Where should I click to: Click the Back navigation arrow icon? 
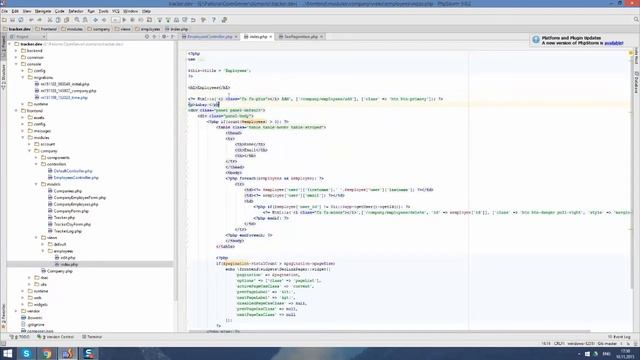tap(96, 20)
